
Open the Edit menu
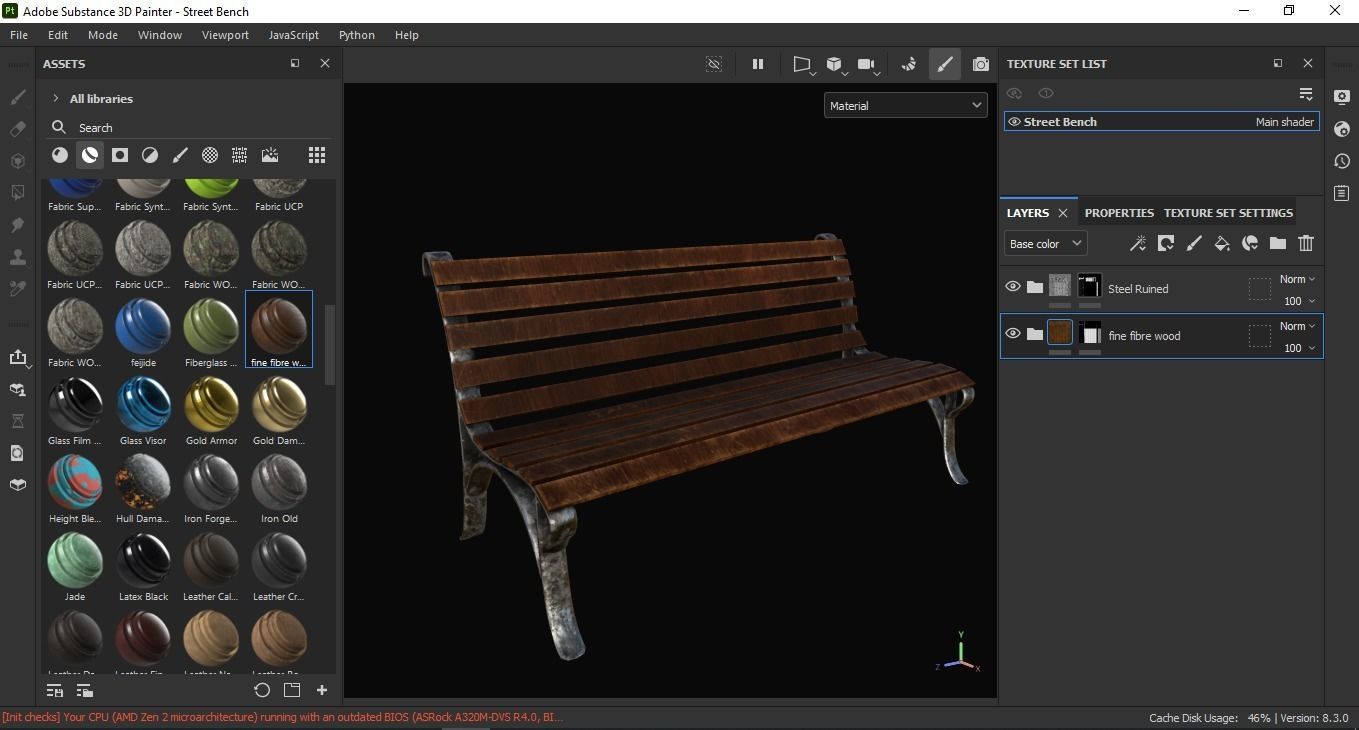pos(58,34)
